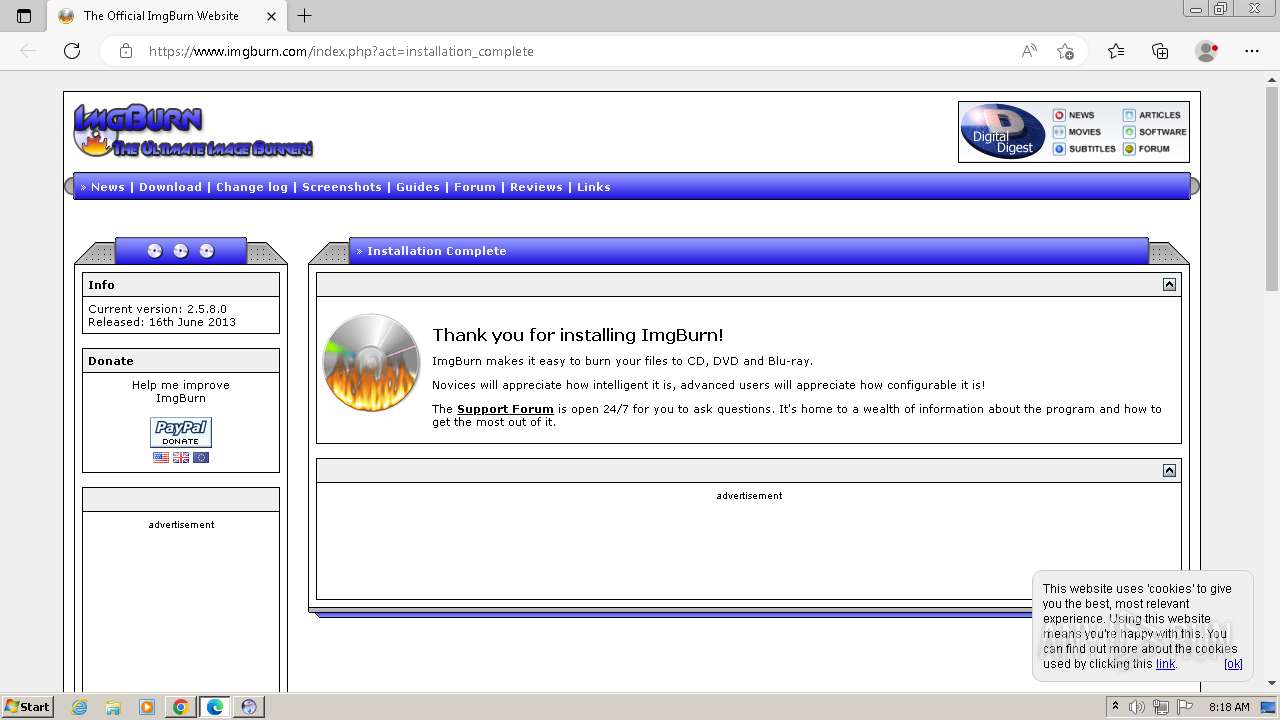
Task: Open the Windows Start menu
Action: (x=27, y=706)
